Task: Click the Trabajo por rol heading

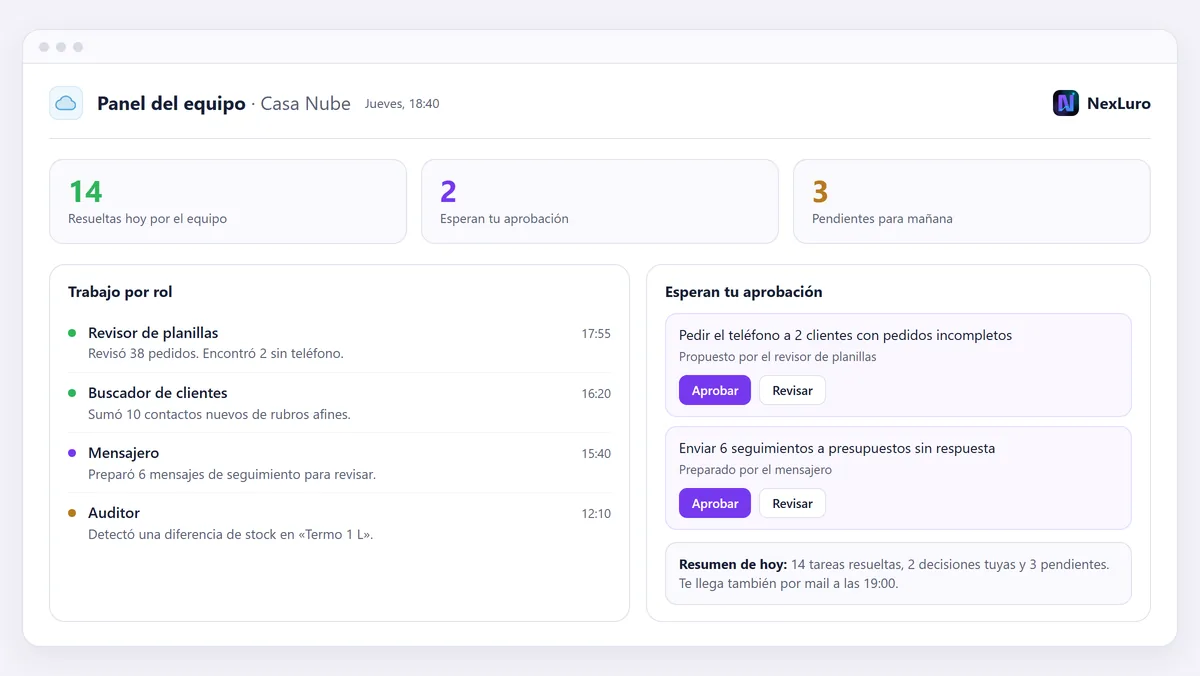Action: click(x=120, y=292)
